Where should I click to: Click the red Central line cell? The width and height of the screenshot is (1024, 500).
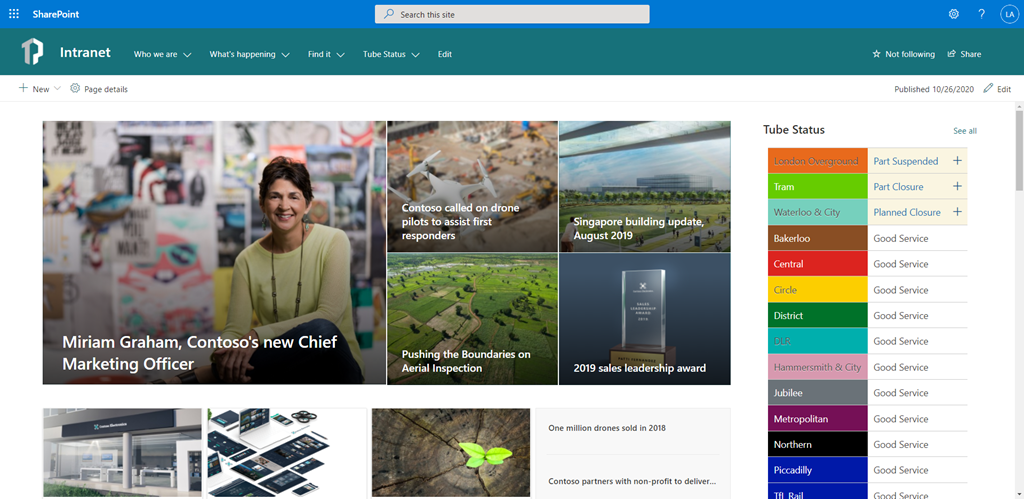(818, 264)
